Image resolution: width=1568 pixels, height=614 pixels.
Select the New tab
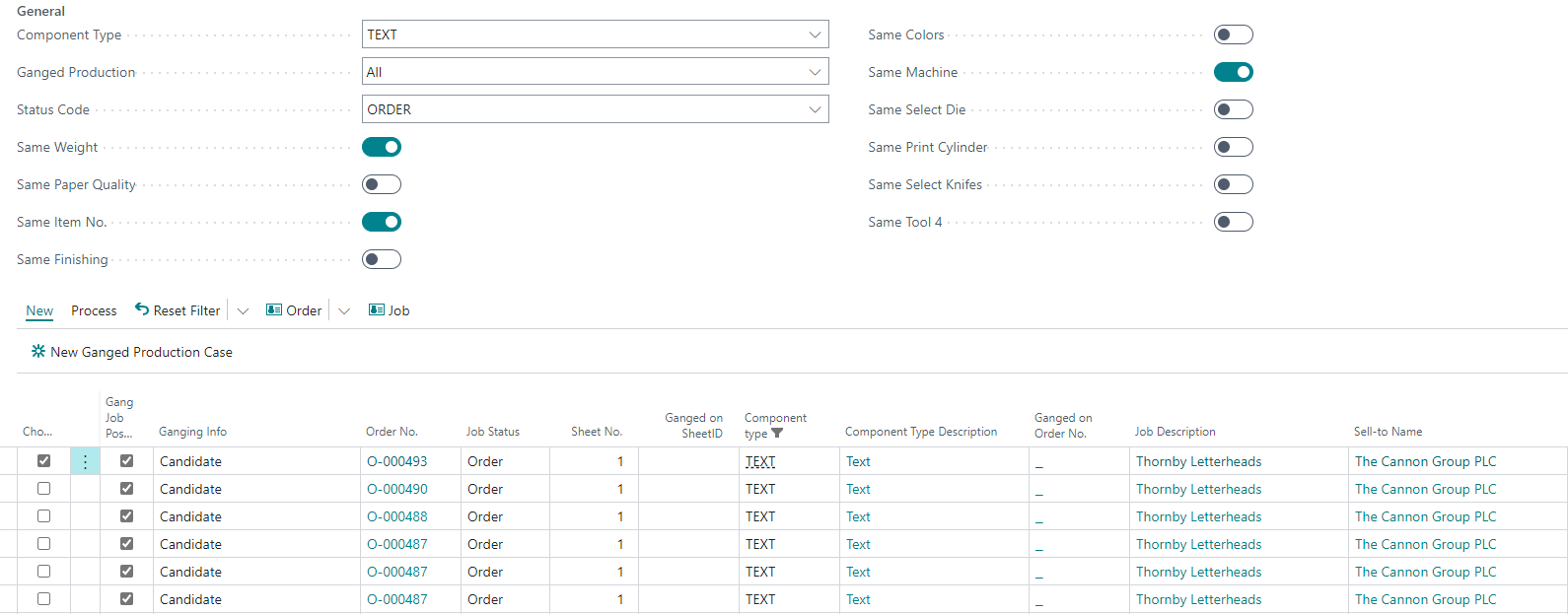point(39,310)
